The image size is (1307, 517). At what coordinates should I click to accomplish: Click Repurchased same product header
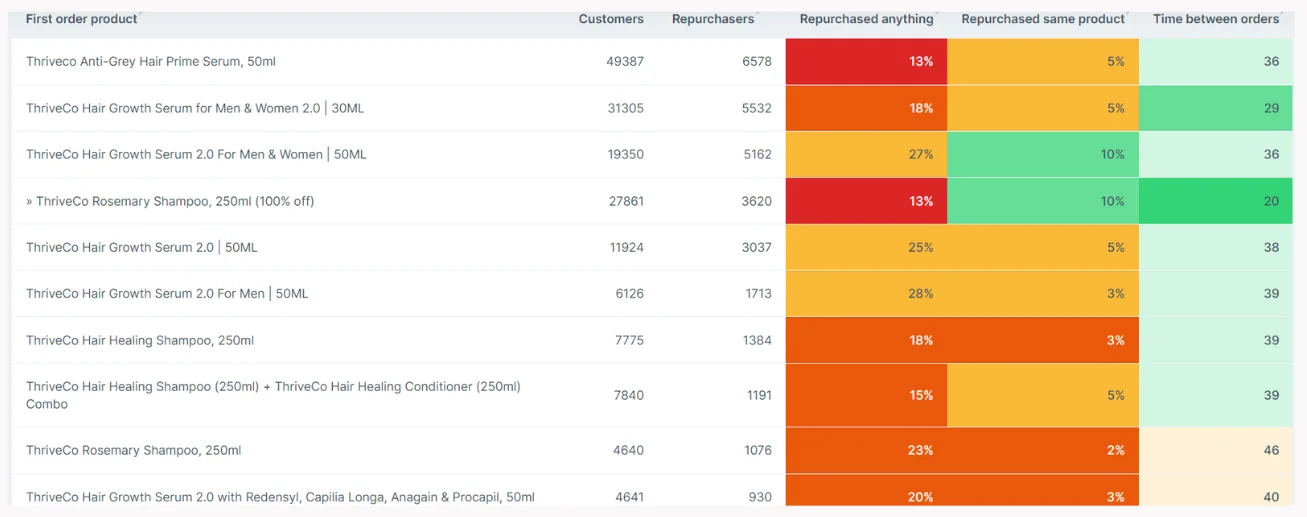coord(1042,19)
